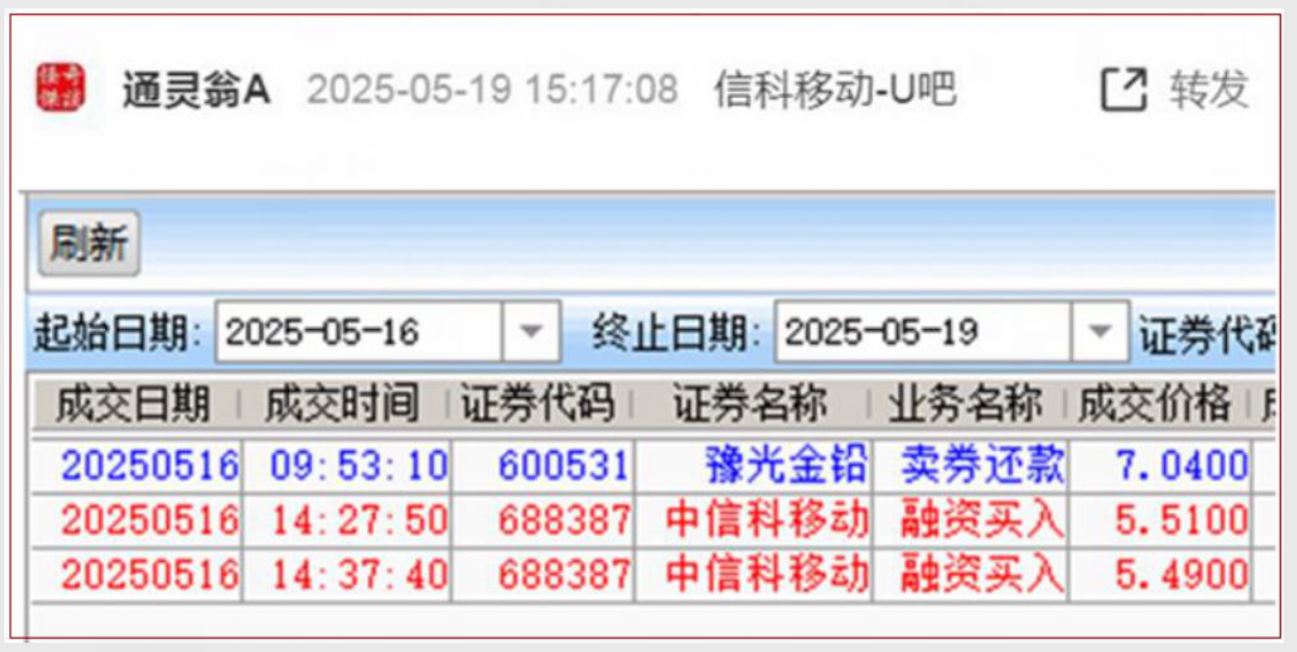Open the 通灵翁A username link
1297x652 pixels.
[196, 91]
